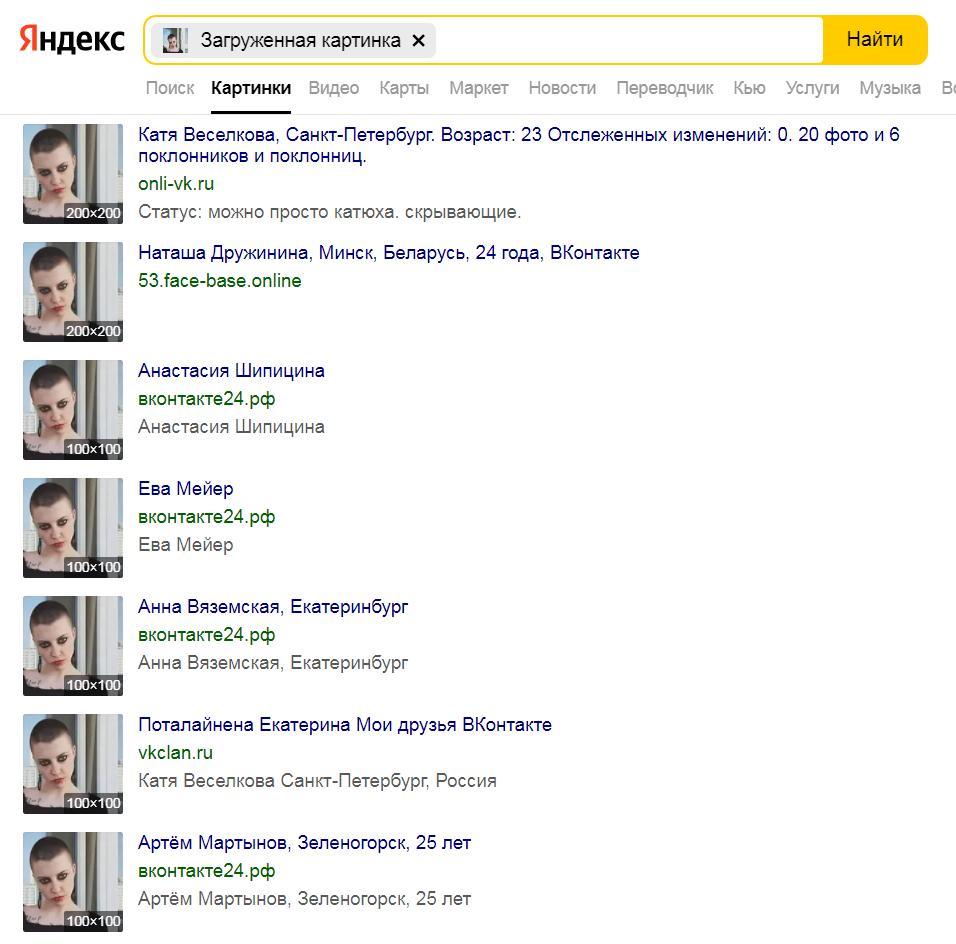Click вконтакте24.рф under Анна Вяземская
This screenshot has width=956, height=944.
tap(206, 635)
